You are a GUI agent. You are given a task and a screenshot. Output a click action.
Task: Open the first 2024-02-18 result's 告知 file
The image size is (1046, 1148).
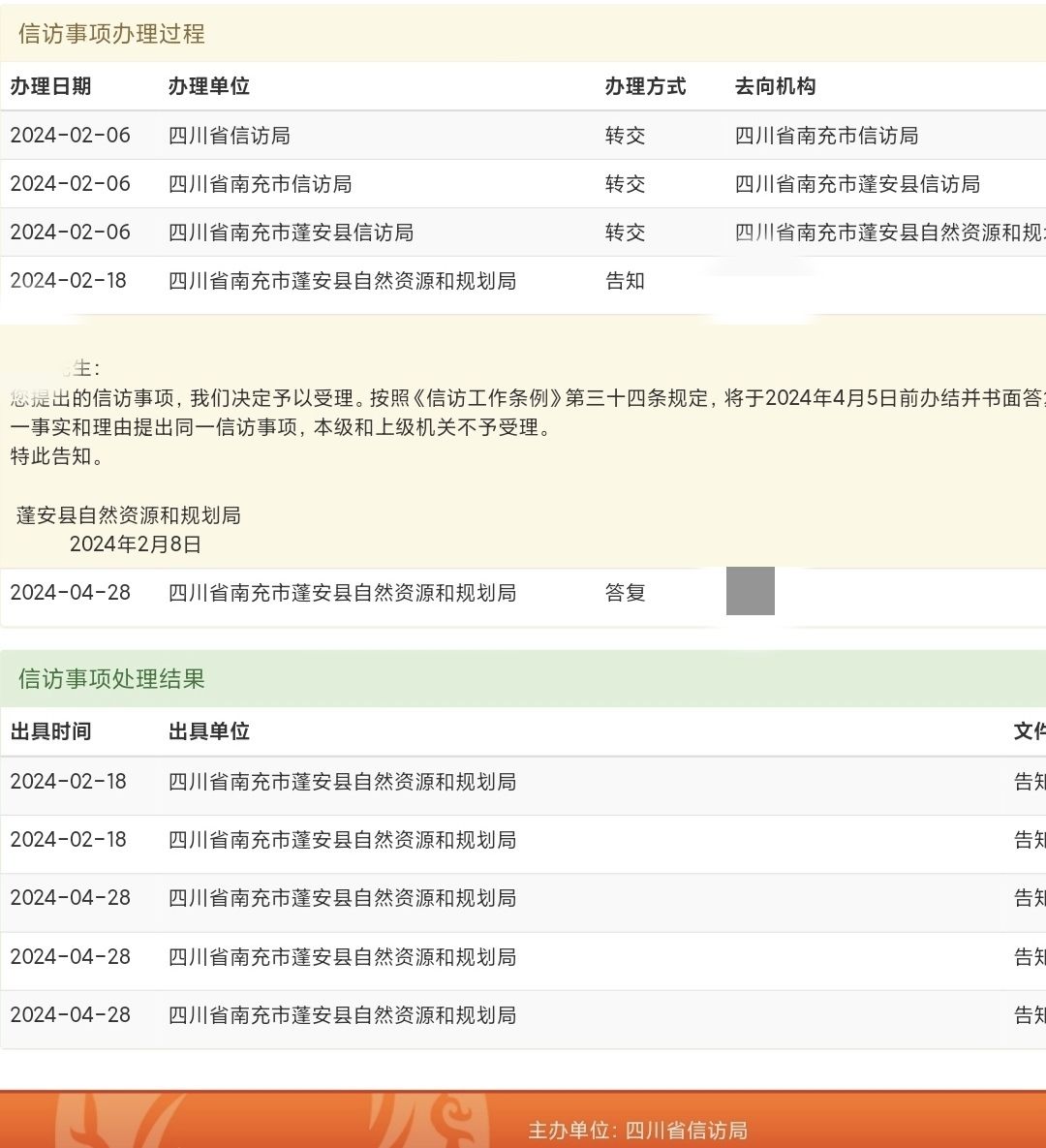coord(1029,782)
